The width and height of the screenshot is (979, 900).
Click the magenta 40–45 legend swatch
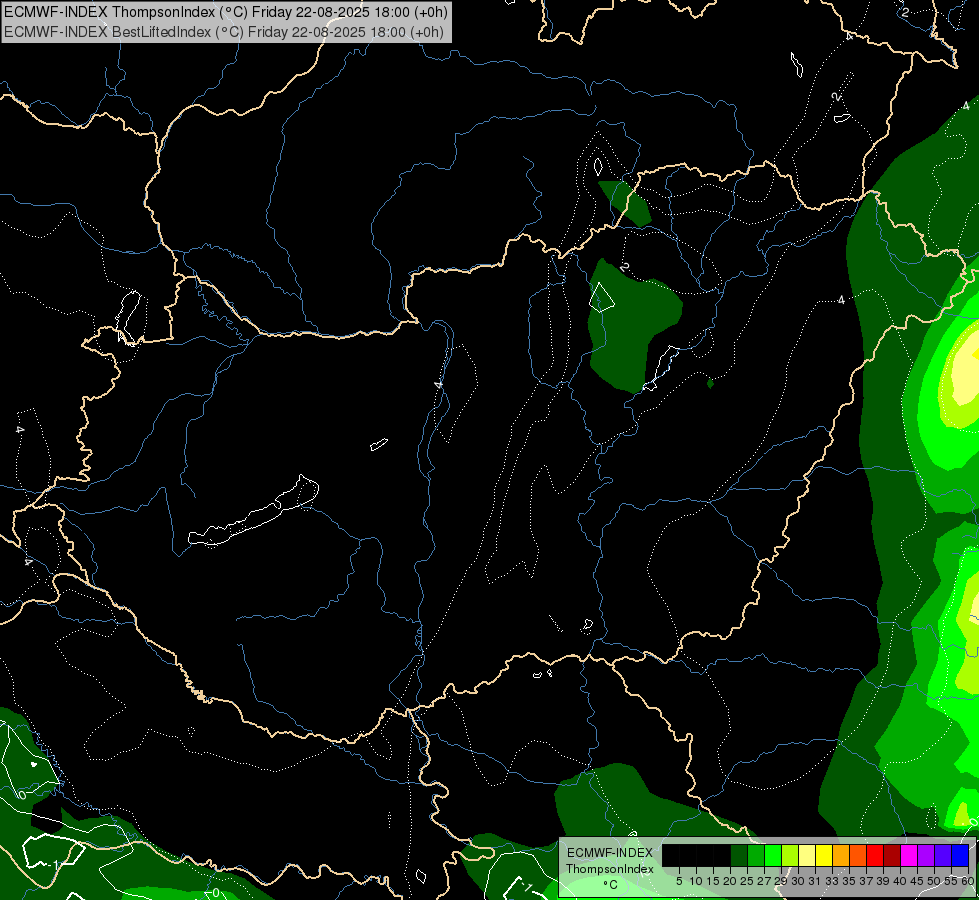tap(909, 855)
